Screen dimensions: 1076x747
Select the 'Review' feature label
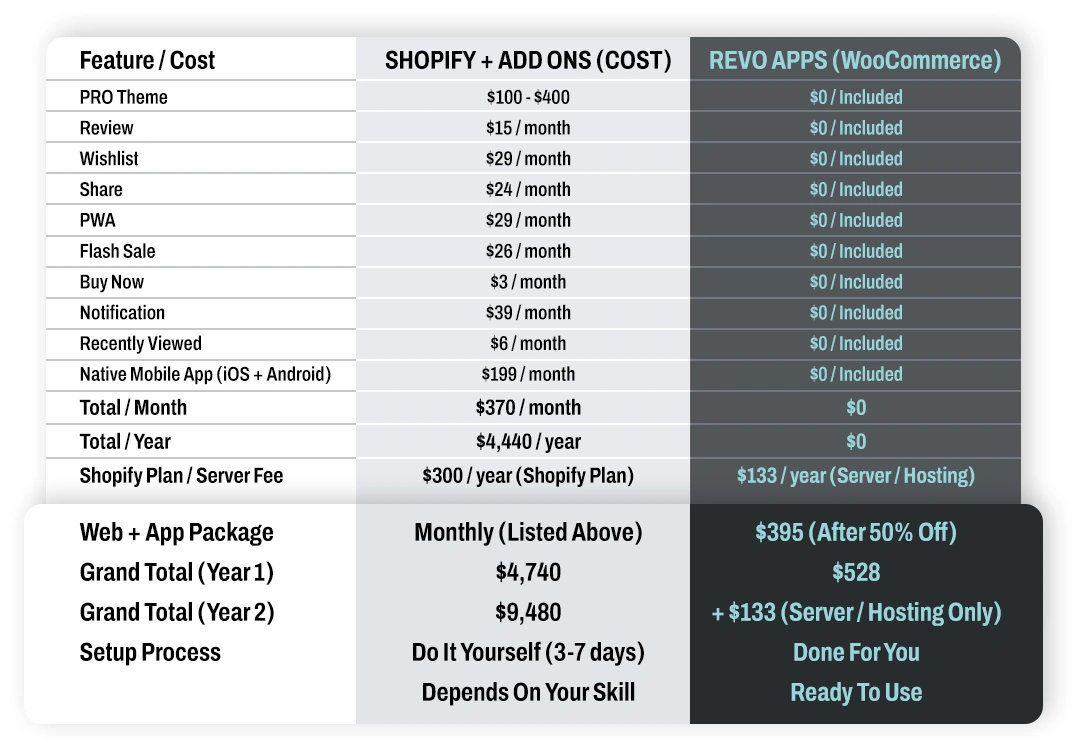(x=106, y=128)
